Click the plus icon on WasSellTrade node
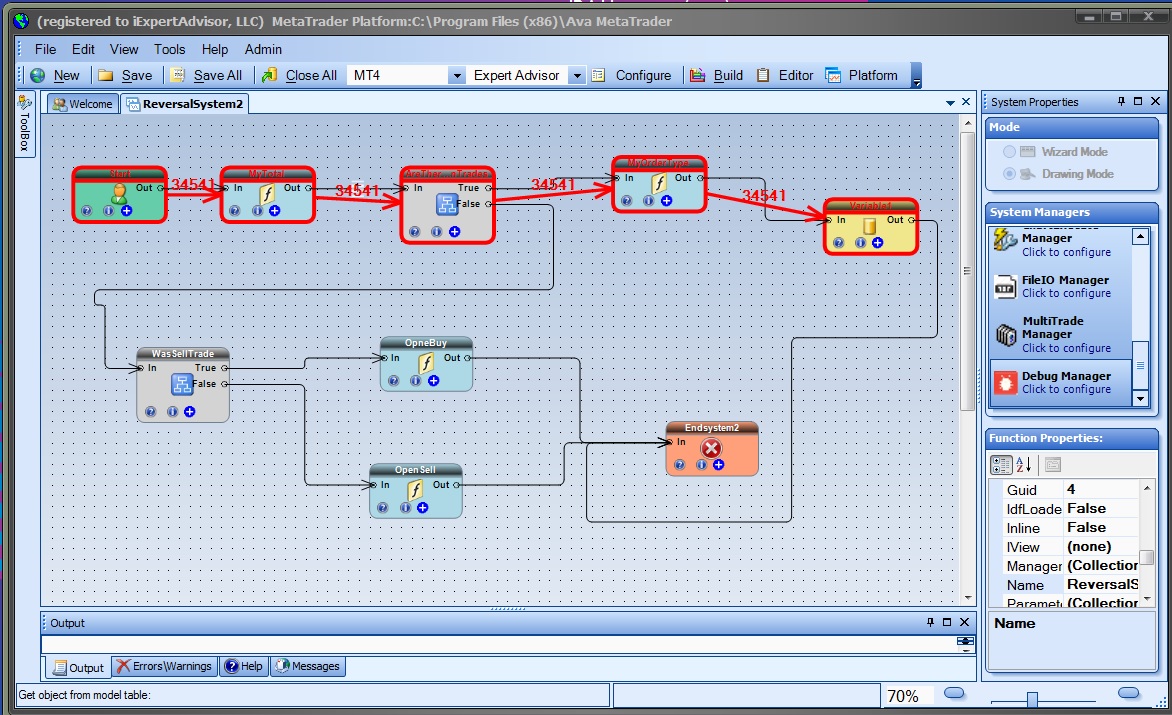Image resolution: width=1172 pixels, height=715 pixels. [190, 412]
